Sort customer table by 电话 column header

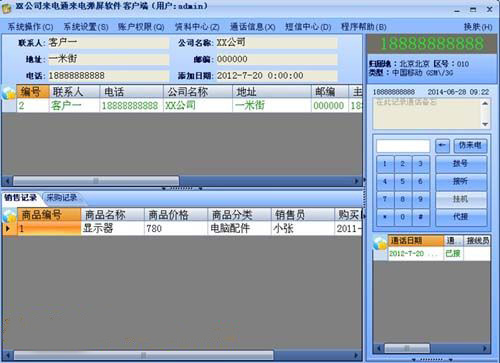coord(131,92)
